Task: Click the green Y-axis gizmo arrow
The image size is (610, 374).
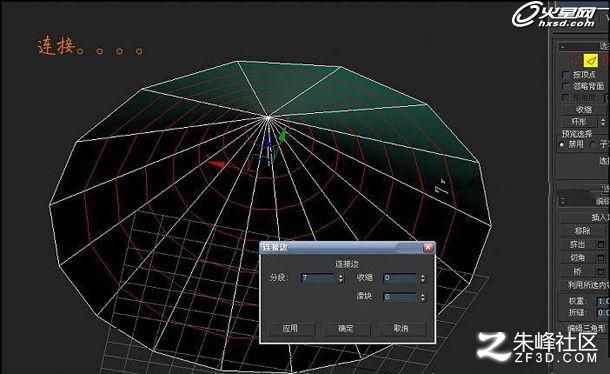Action: click(x=282, y=135)
